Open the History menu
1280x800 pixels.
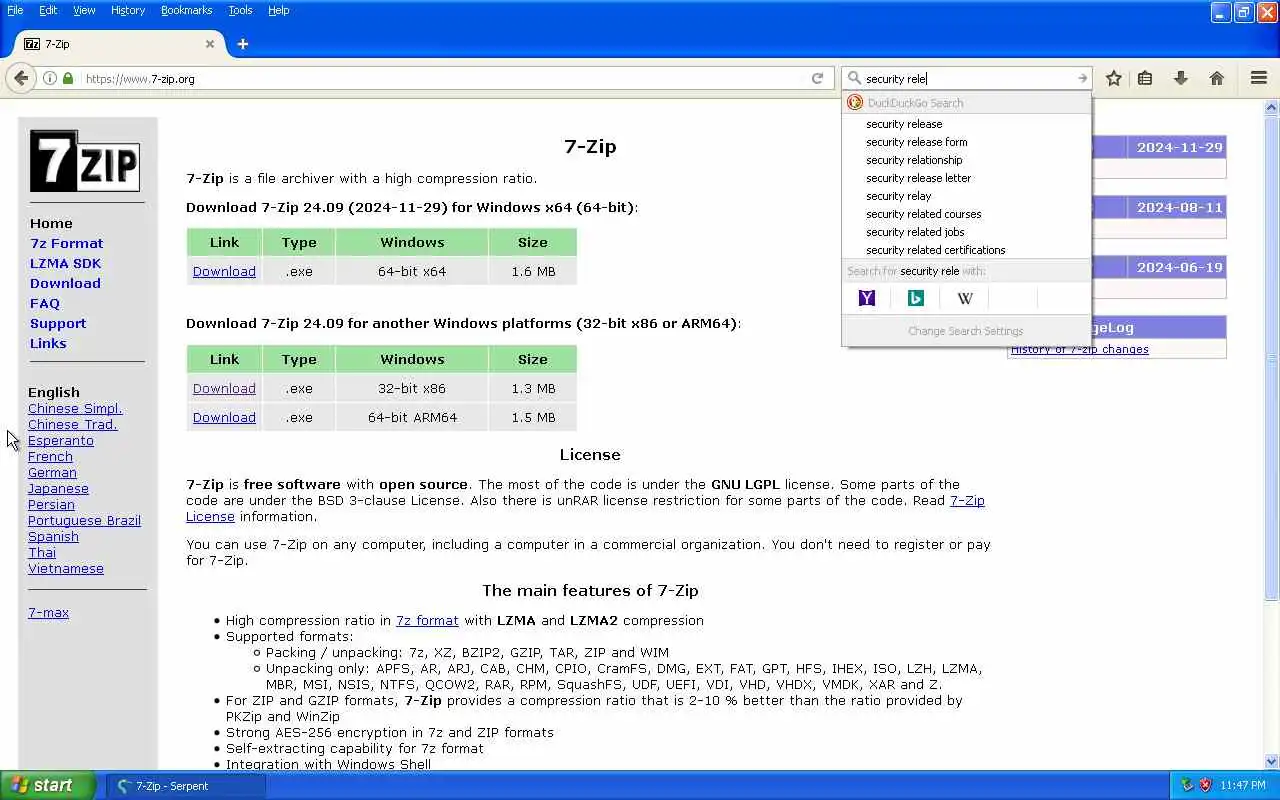click(x=128, y=10)
